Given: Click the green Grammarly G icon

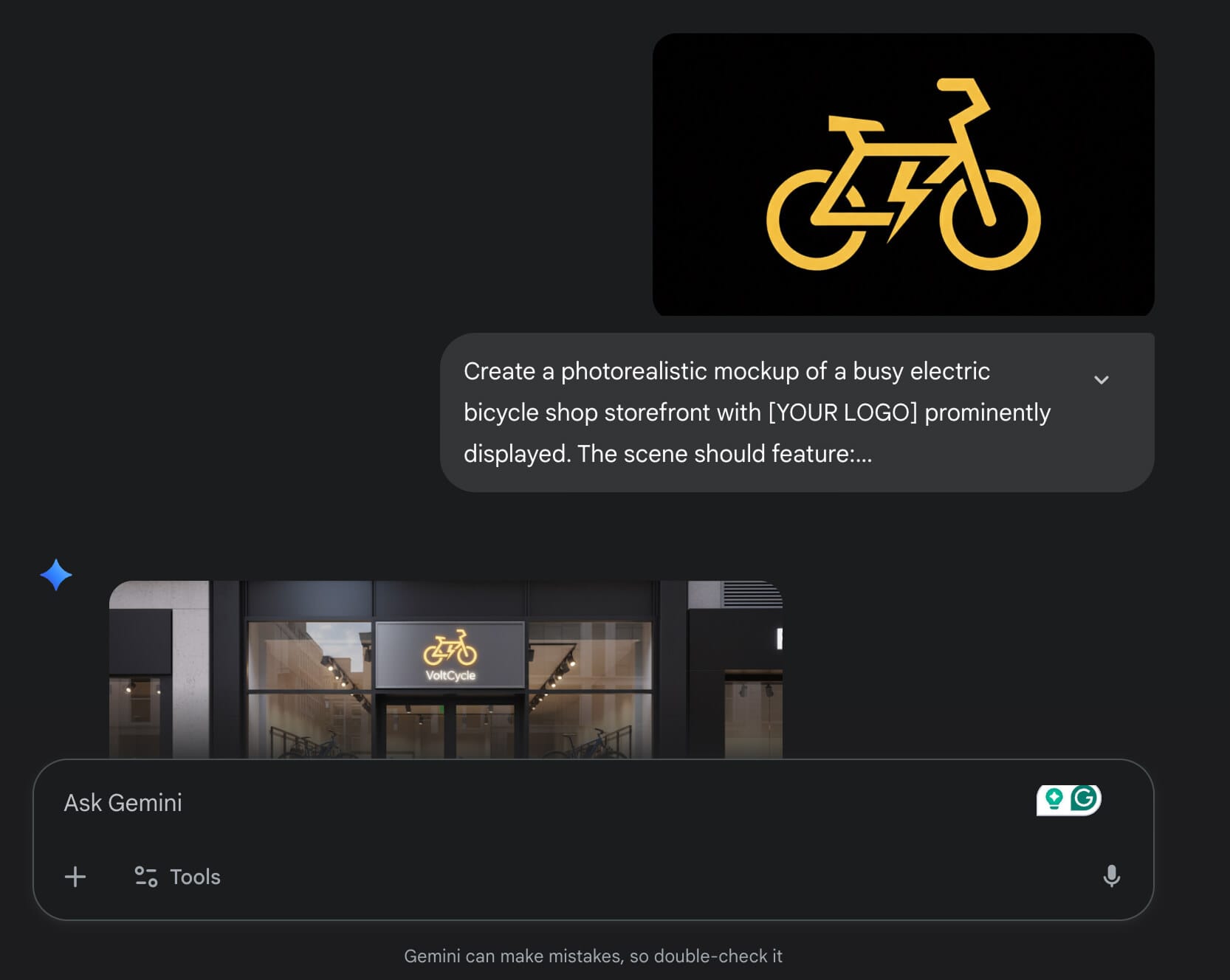Looking at the screenshot, I should 1085,798.
